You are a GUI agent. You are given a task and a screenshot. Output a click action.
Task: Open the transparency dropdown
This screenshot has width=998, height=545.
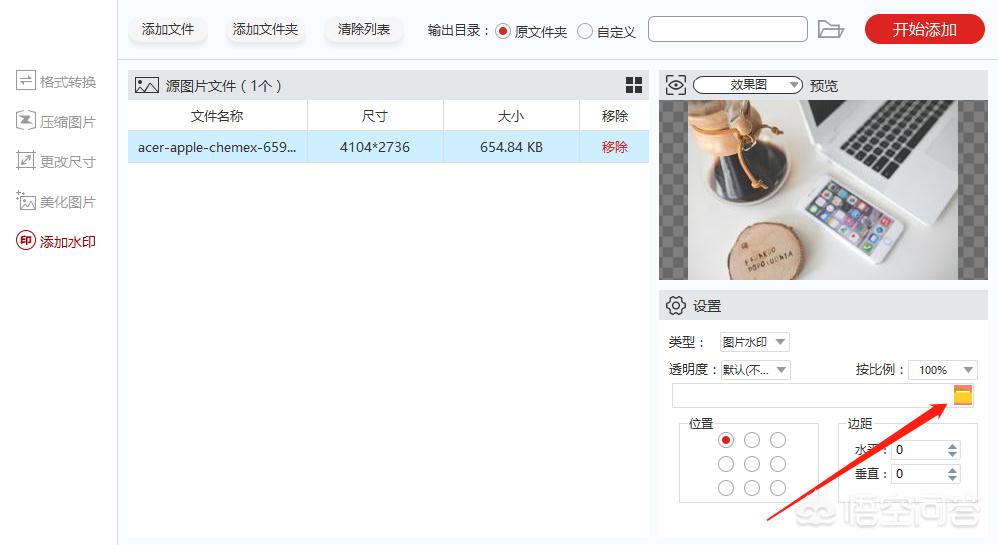(x=755, y=369)
